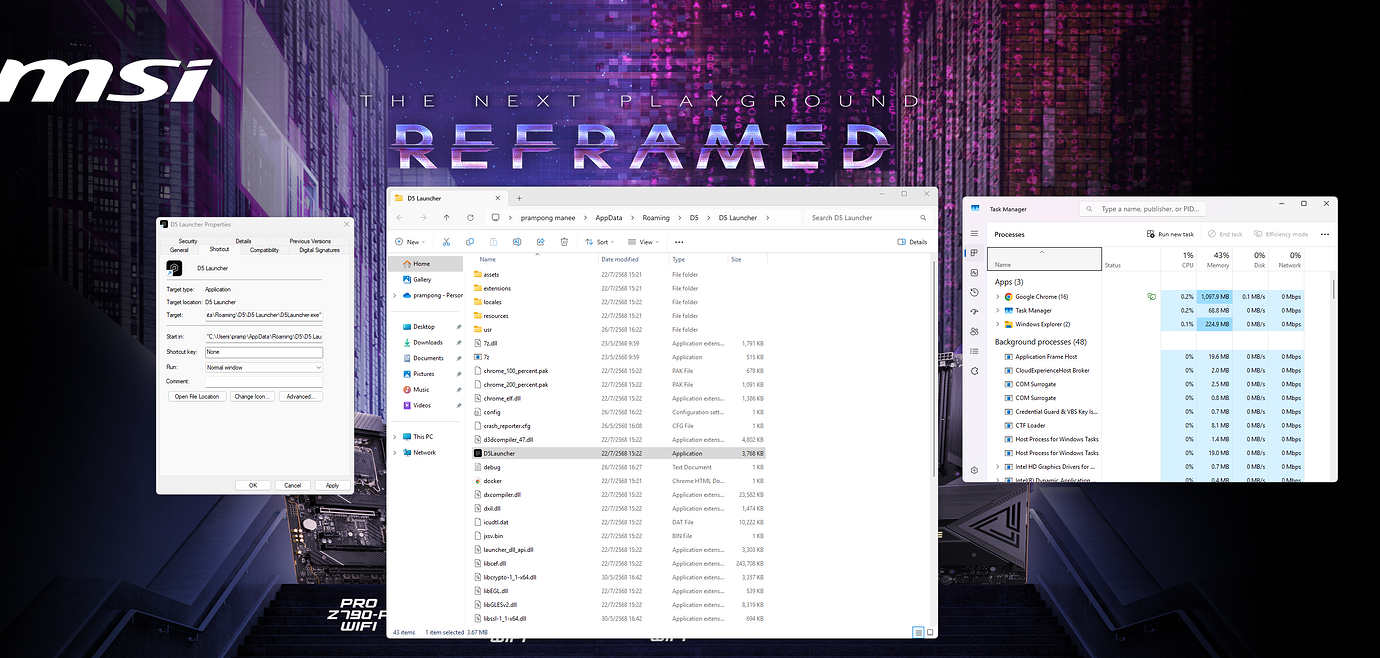Toggle the Task Manager navigation menu open

coord(974,233)
